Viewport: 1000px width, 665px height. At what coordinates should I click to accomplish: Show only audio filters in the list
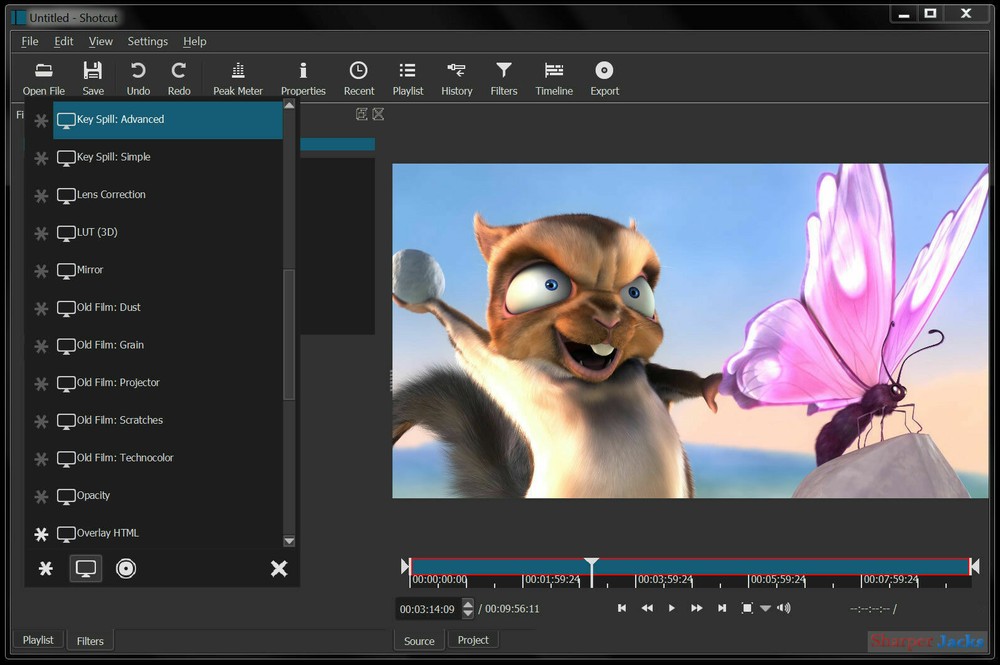pyautogui.click(x=126, y=568)
